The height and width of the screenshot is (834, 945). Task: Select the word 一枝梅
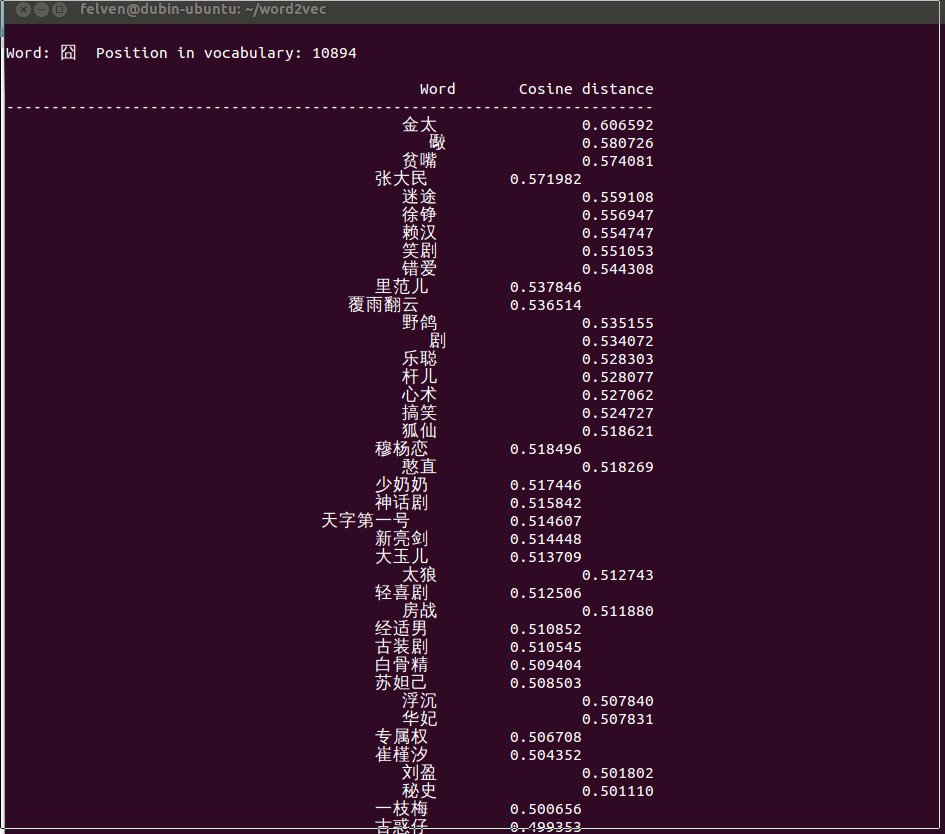point(401,809)
